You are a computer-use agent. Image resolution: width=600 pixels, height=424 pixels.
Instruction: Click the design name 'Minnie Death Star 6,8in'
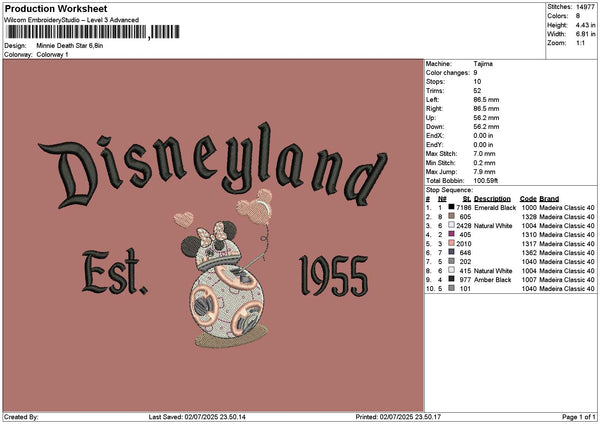(x=70, y=46)
